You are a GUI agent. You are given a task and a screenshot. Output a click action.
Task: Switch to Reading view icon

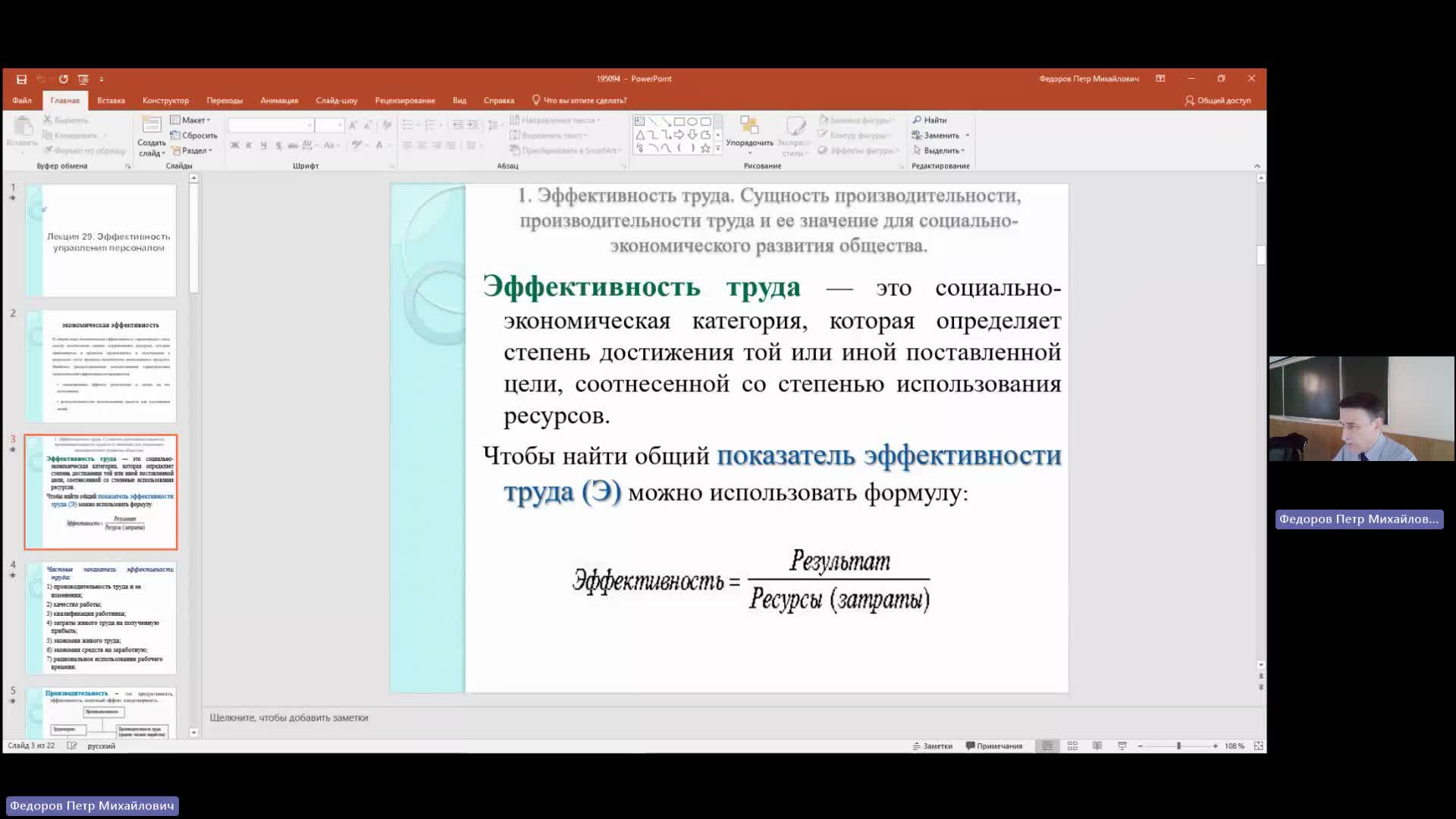click(x=1097, y=746)
